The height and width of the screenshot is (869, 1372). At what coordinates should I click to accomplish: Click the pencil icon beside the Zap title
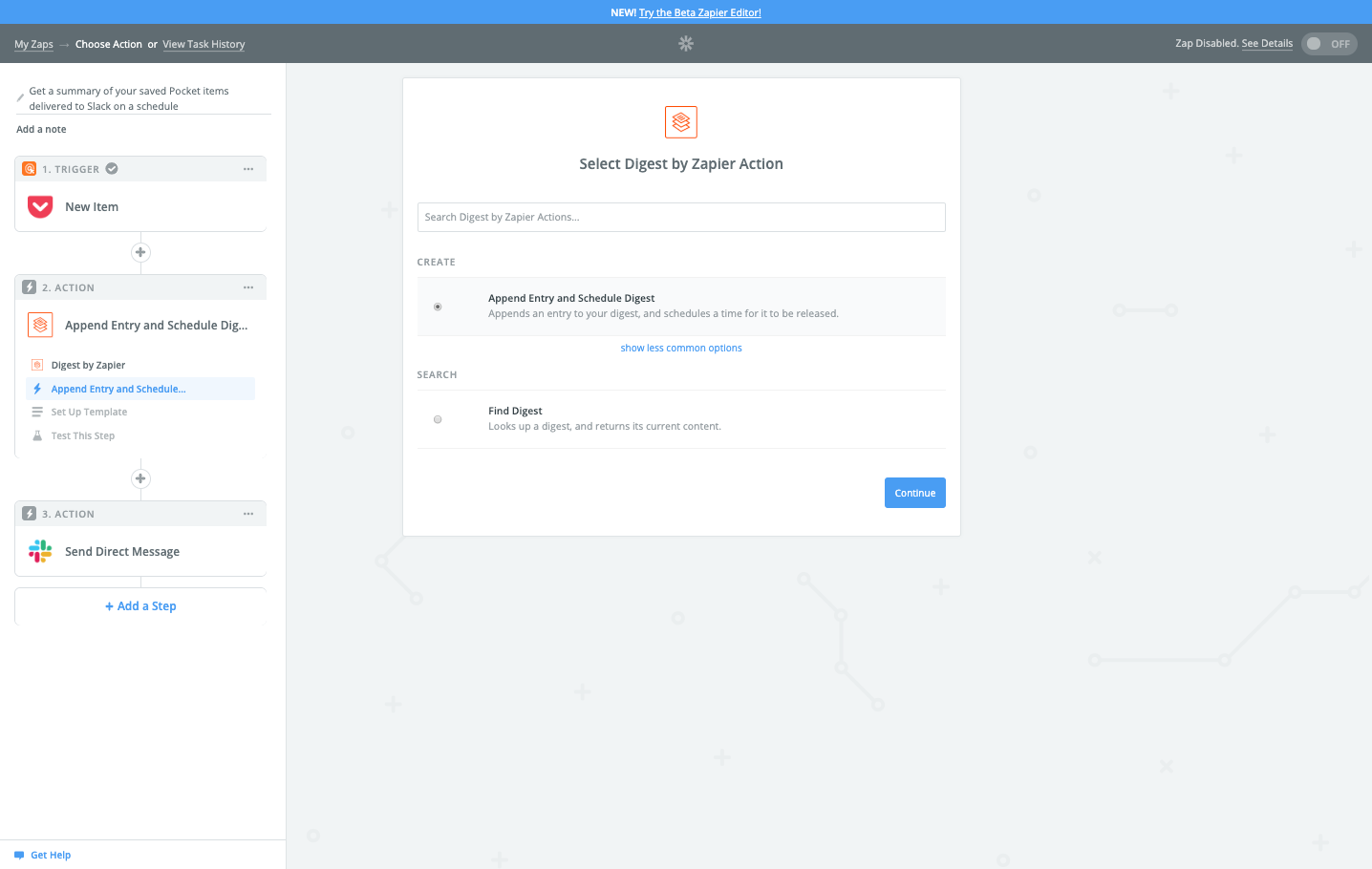click(x=20, y=97)
